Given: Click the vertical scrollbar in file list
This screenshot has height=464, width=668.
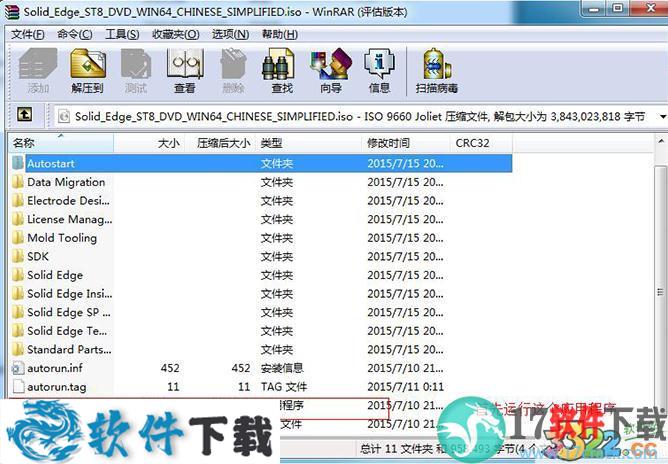Looking at the screenshot, I should pos(660,293).
